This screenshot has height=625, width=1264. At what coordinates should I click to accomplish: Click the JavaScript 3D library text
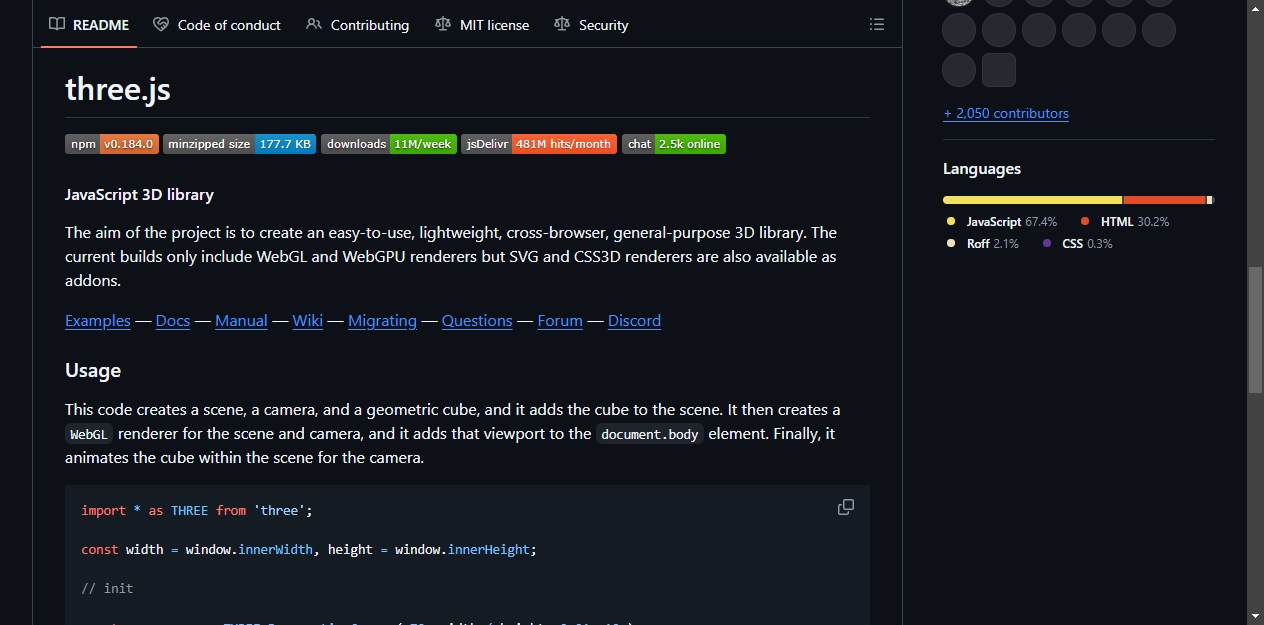[x=139, y=194]
